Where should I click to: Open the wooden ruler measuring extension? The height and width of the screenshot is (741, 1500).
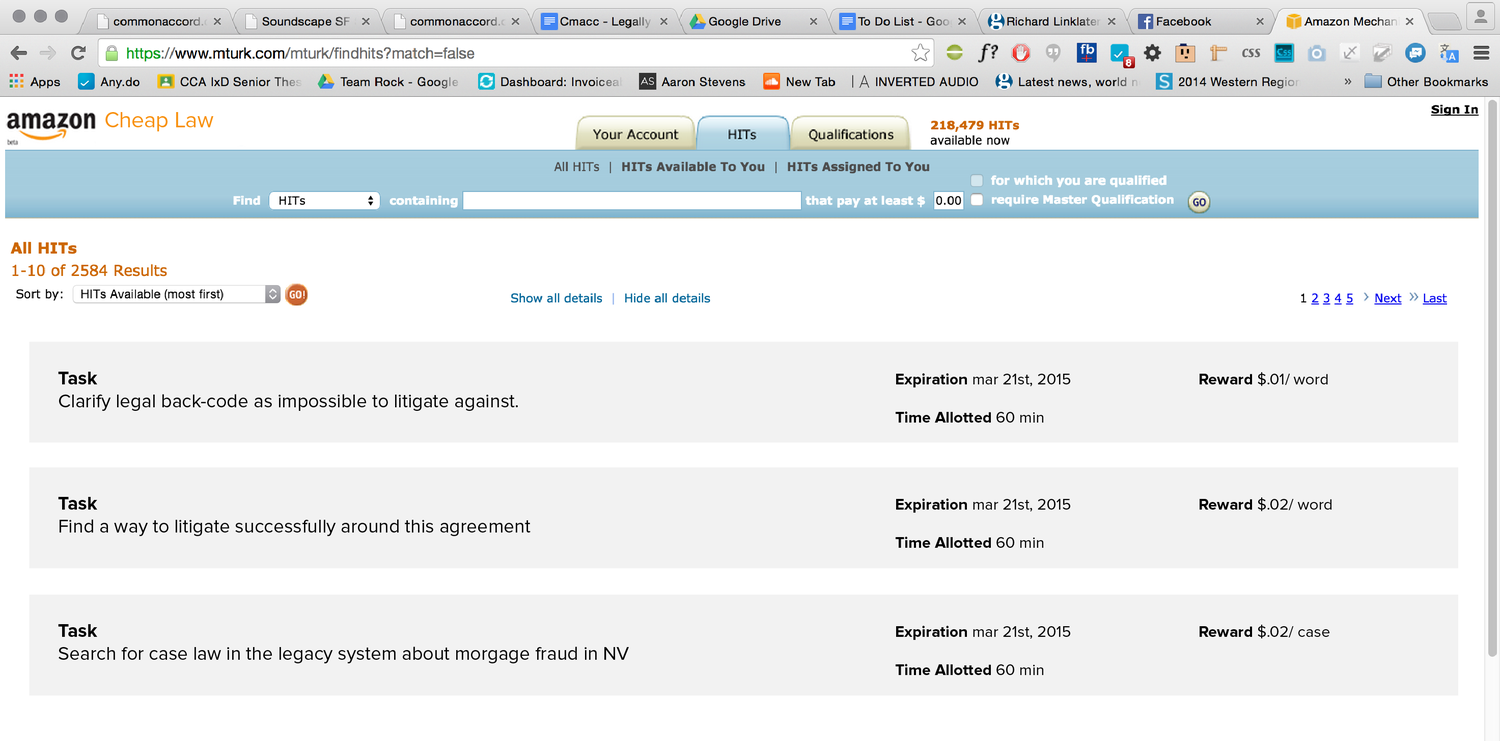[1218, 53]
